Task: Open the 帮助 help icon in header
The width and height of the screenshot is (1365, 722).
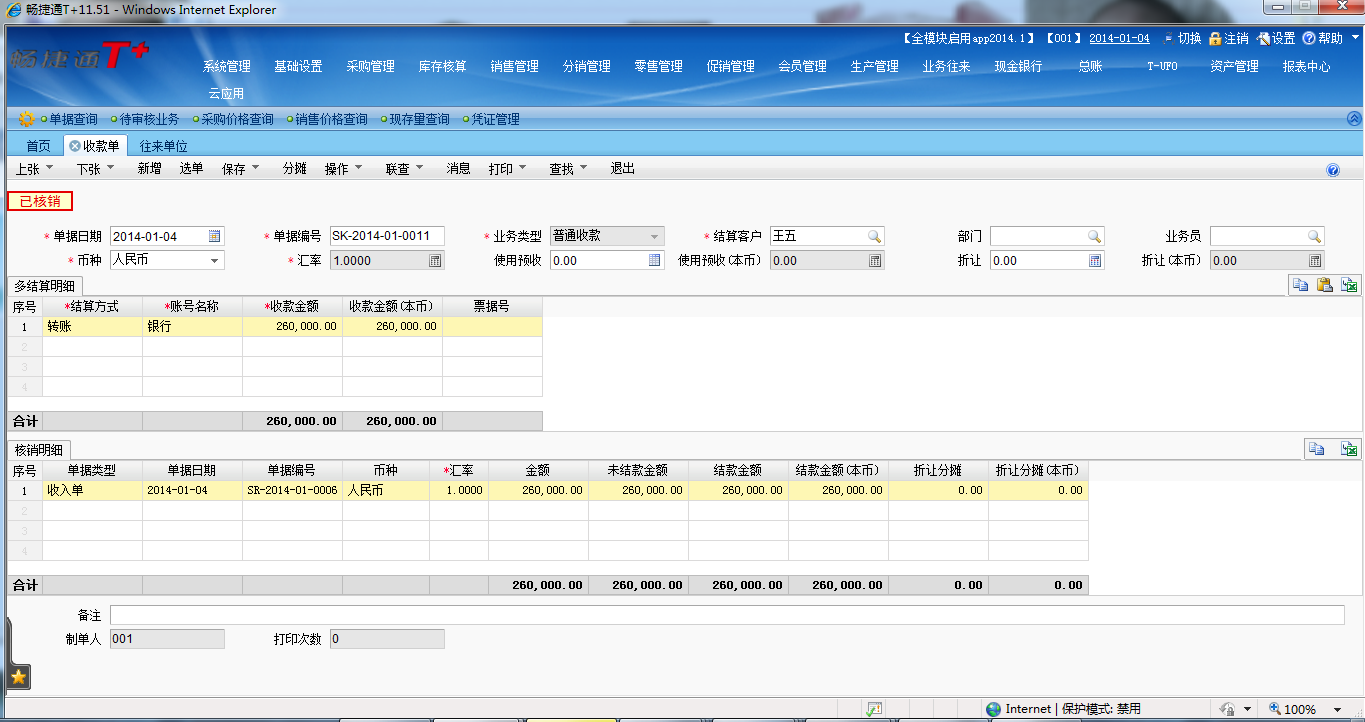Action: [1309, 38]
